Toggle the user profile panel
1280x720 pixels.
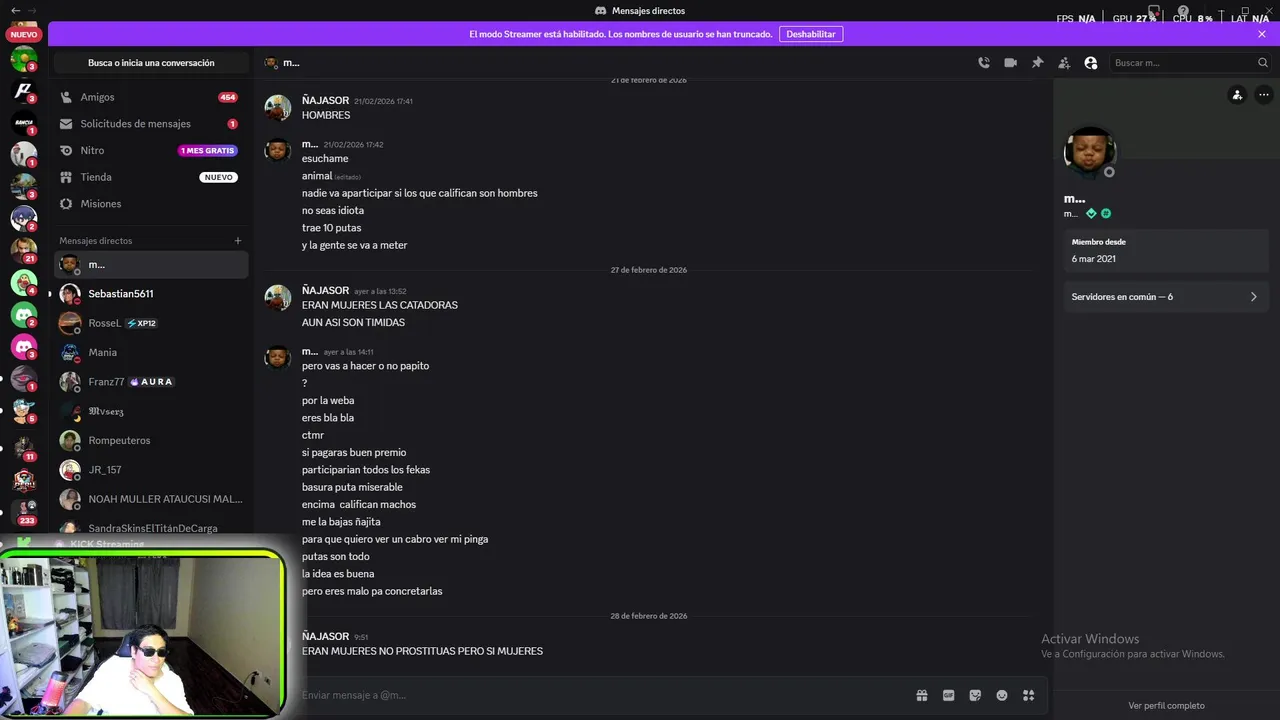[1091, 63]
